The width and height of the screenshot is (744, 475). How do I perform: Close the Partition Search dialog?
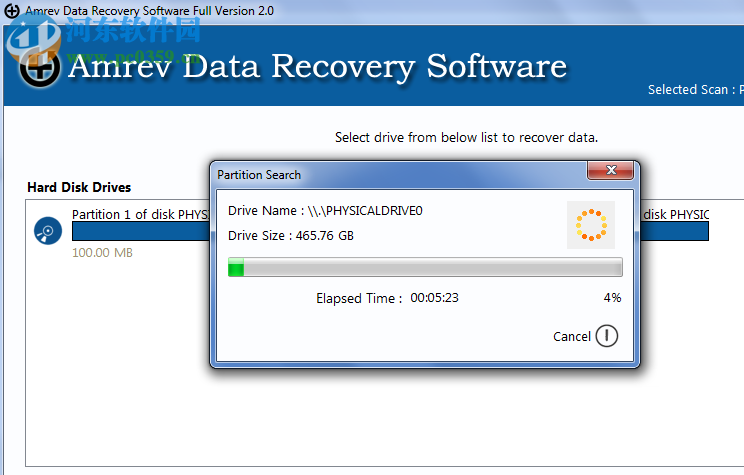tap(611, 170)
